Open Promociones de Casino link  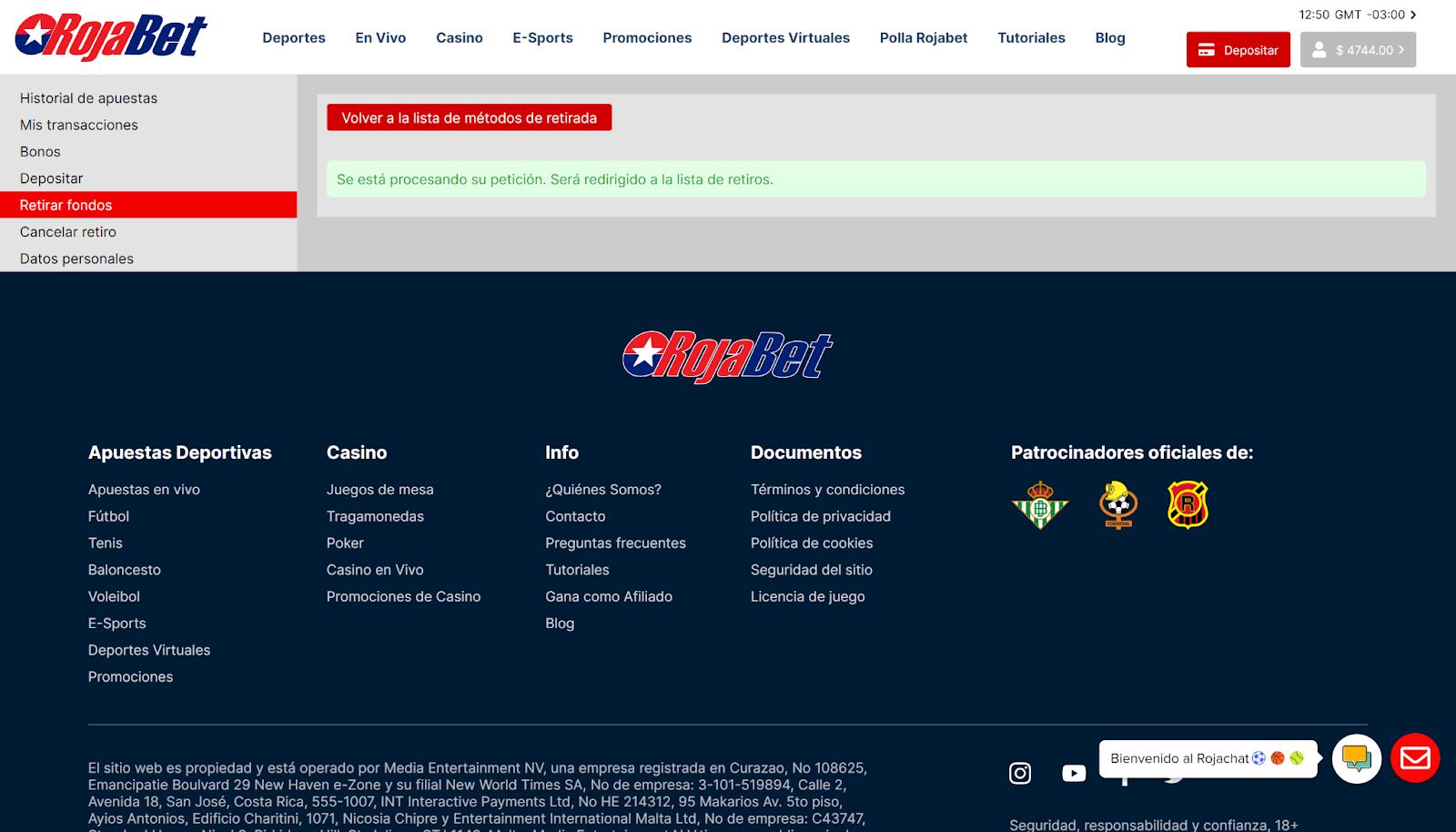403,597
